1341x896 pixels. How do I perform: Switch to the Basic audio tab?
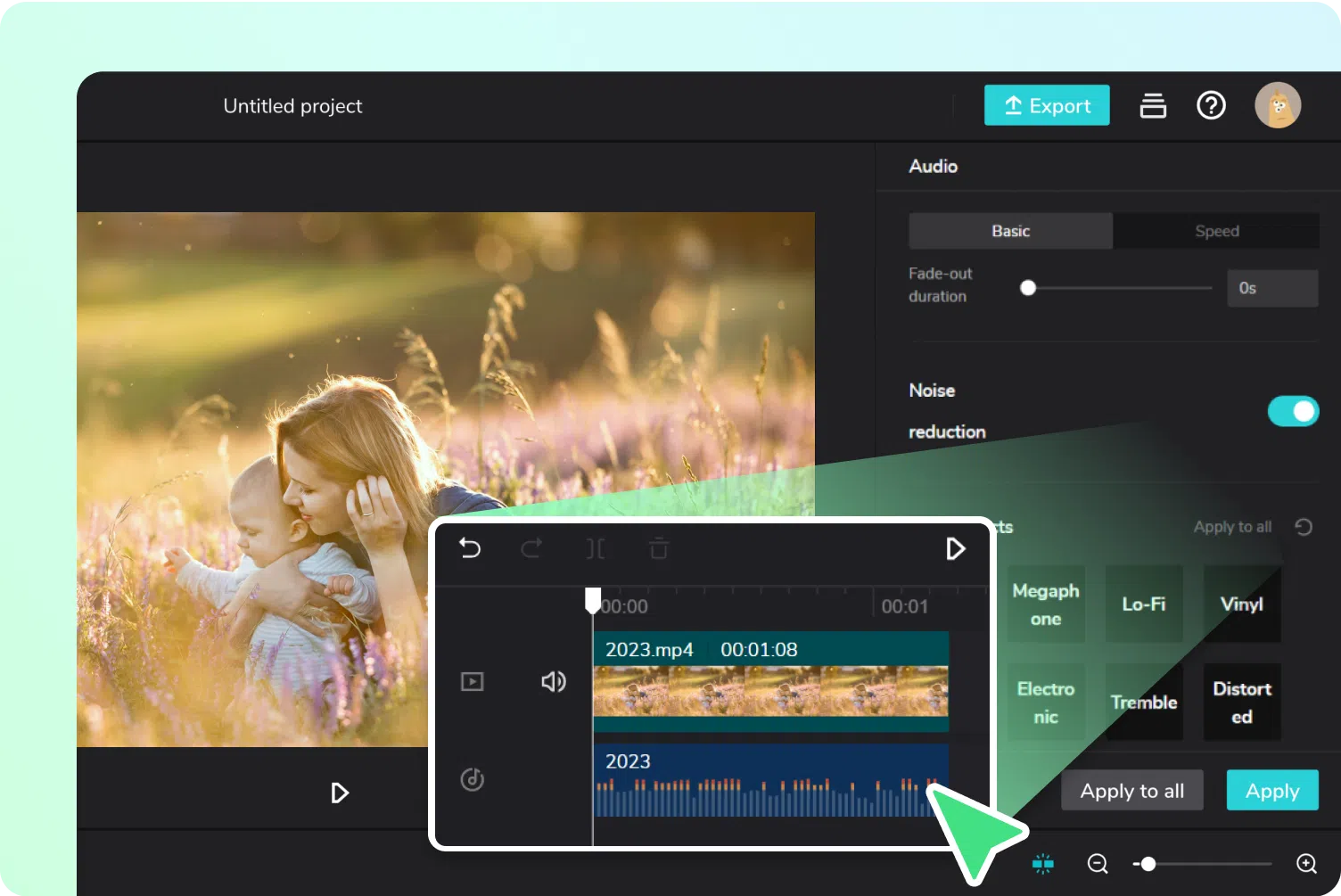[x=1010, y=231]
